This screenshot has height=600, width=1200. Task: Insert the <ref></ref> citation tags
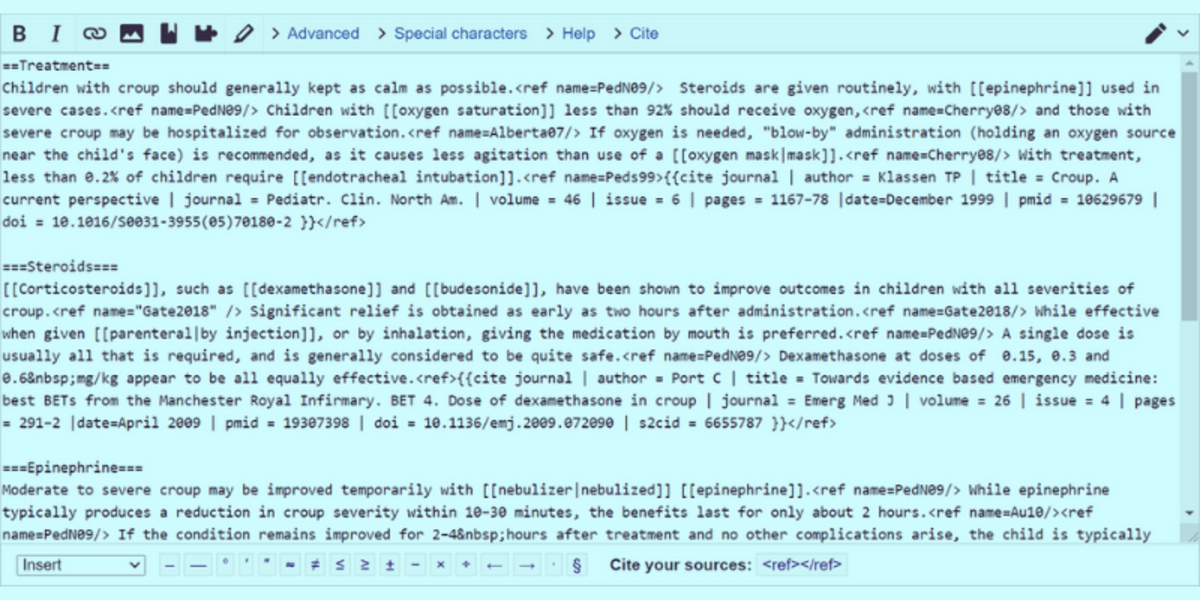(x=802, y=565)
